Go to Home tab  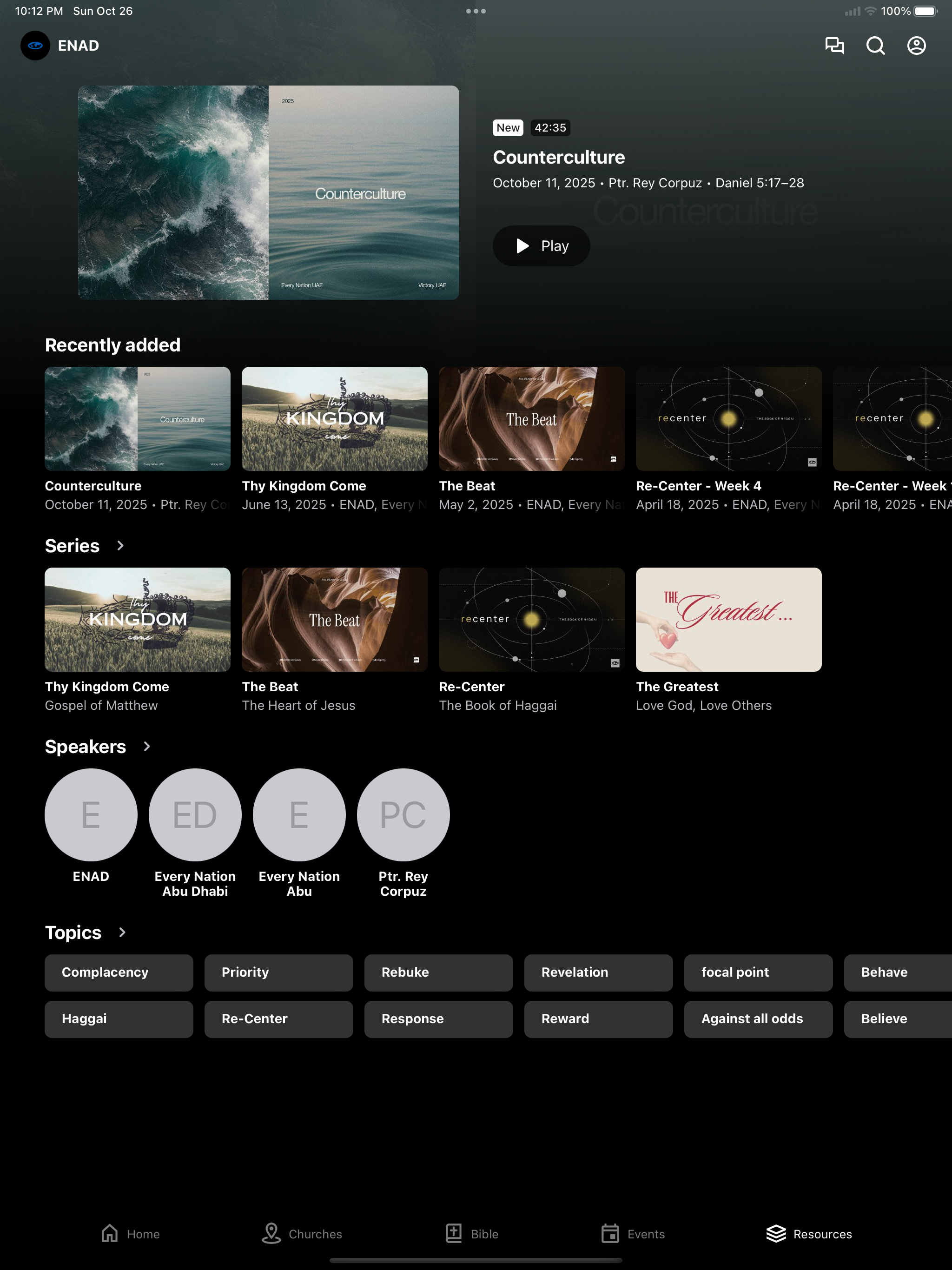130,1234
